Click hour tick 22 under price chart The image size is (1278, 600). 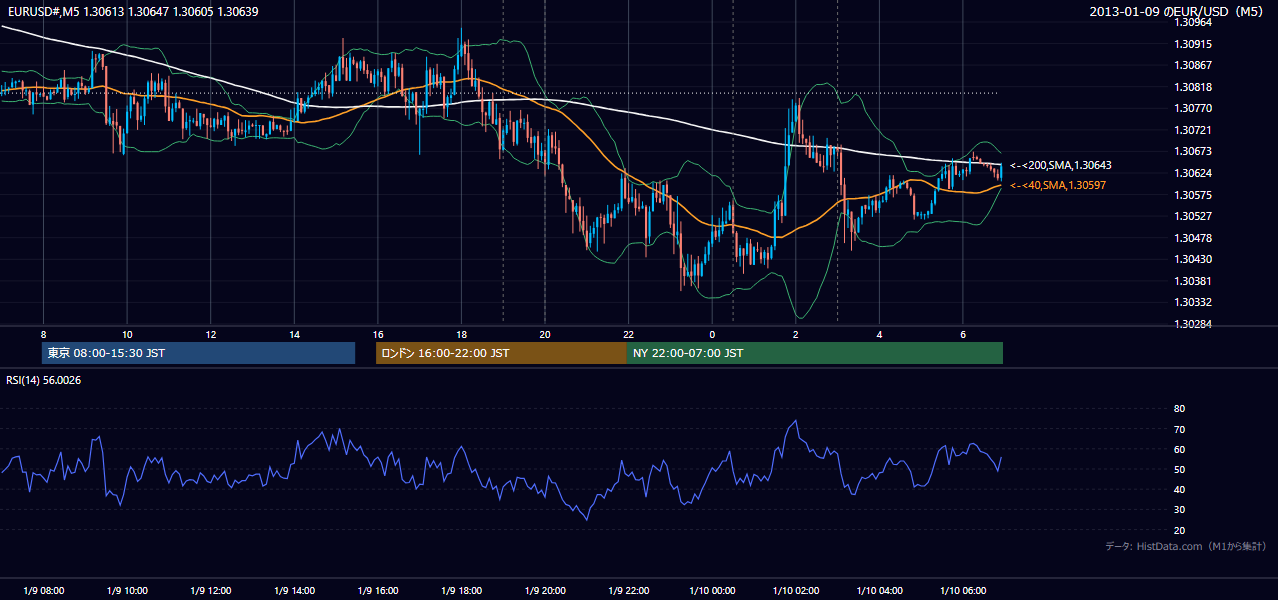[628, 334]
